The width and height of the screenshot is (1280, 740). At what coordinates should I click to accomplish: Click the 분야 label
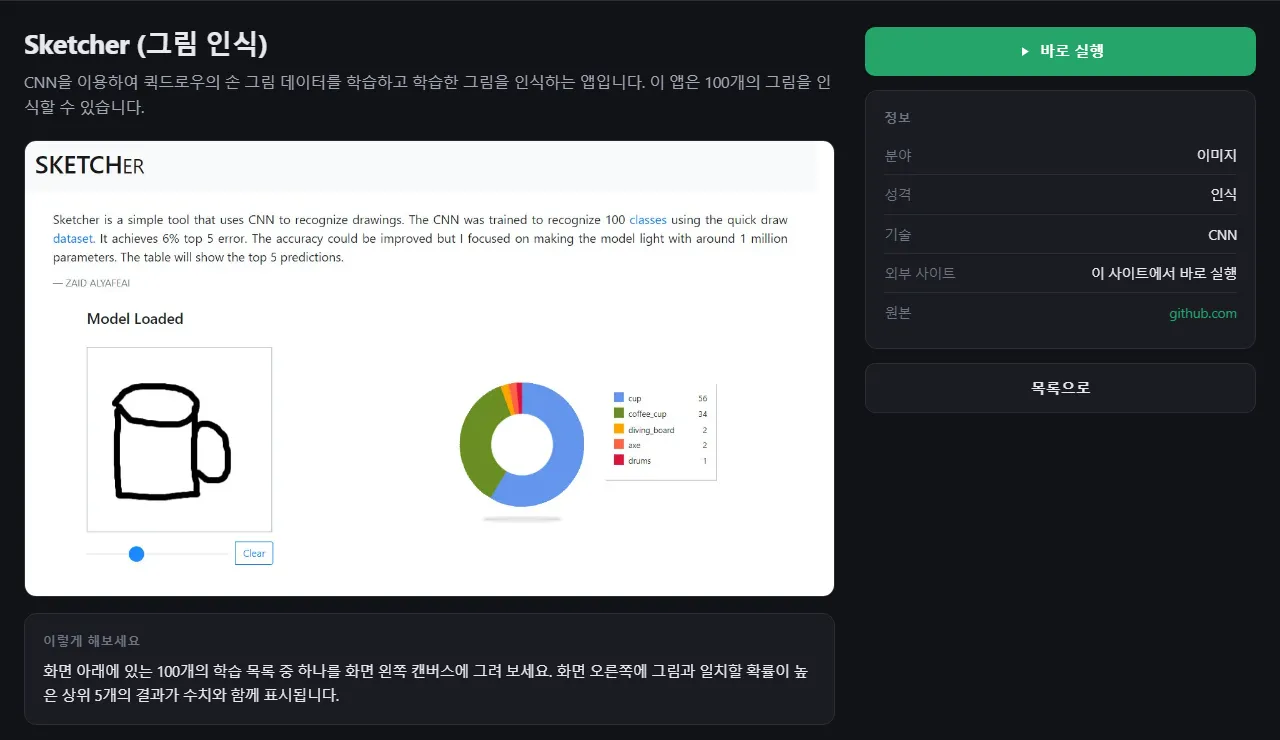click(x=898, y=156)
